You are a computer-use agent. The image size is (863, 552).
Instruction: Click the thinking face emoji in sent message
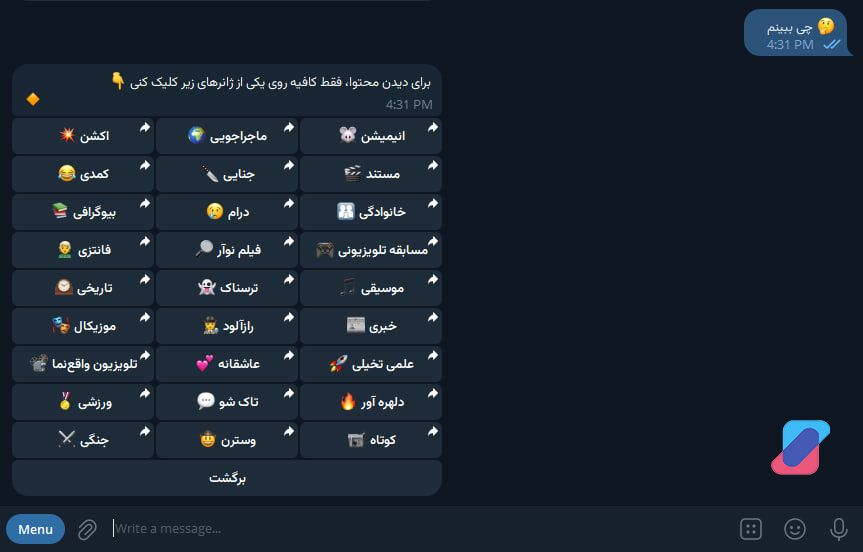click(x=826, y=27)
